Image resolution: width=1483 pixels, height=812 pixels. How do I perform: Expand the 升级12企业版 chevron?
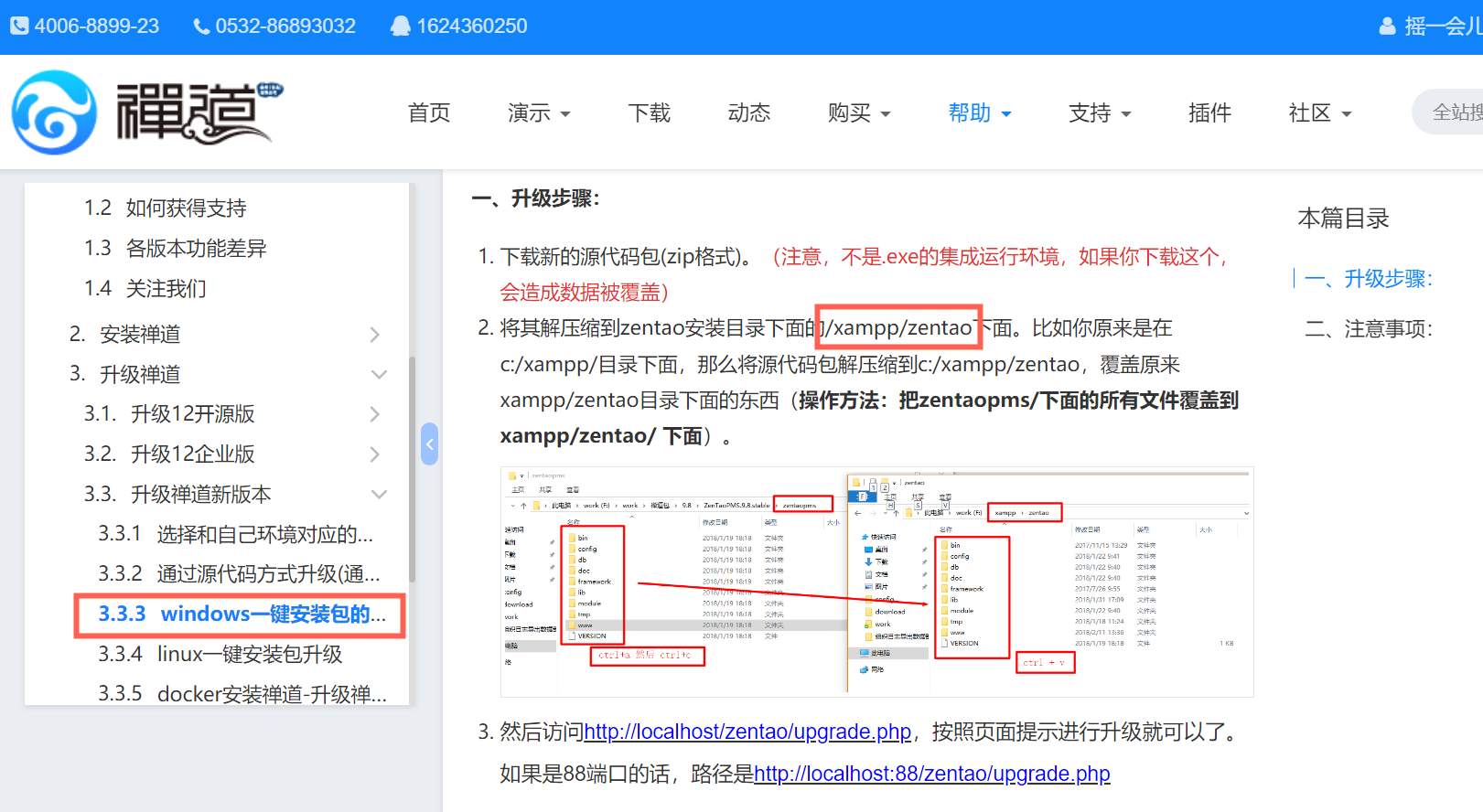click(x=374, y=454)
